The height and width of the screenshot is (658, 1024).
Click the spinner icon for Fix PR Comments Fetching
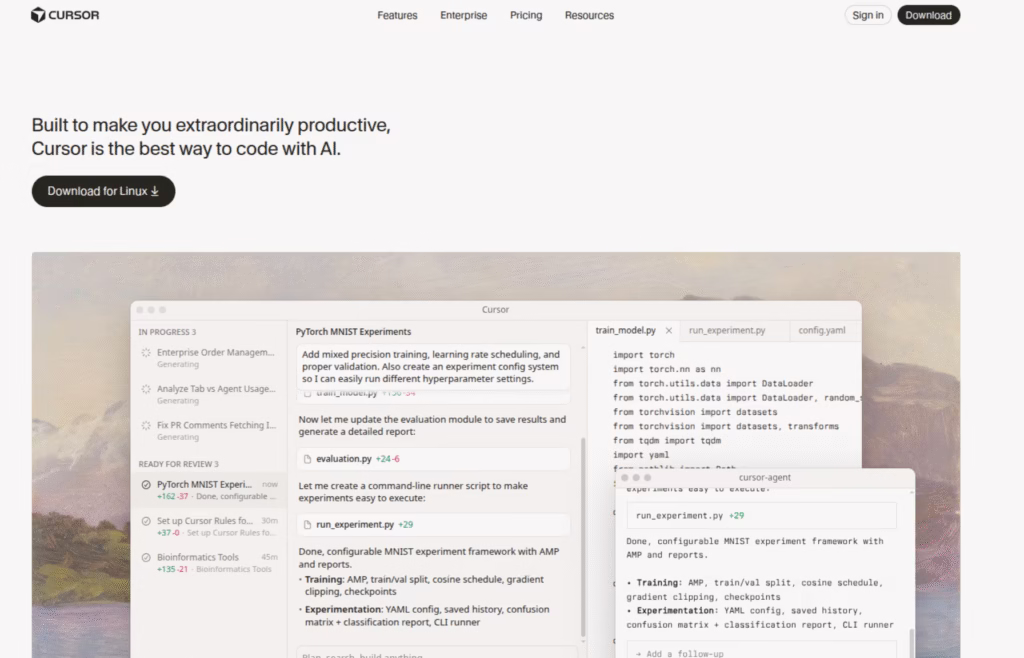[146, 427]
